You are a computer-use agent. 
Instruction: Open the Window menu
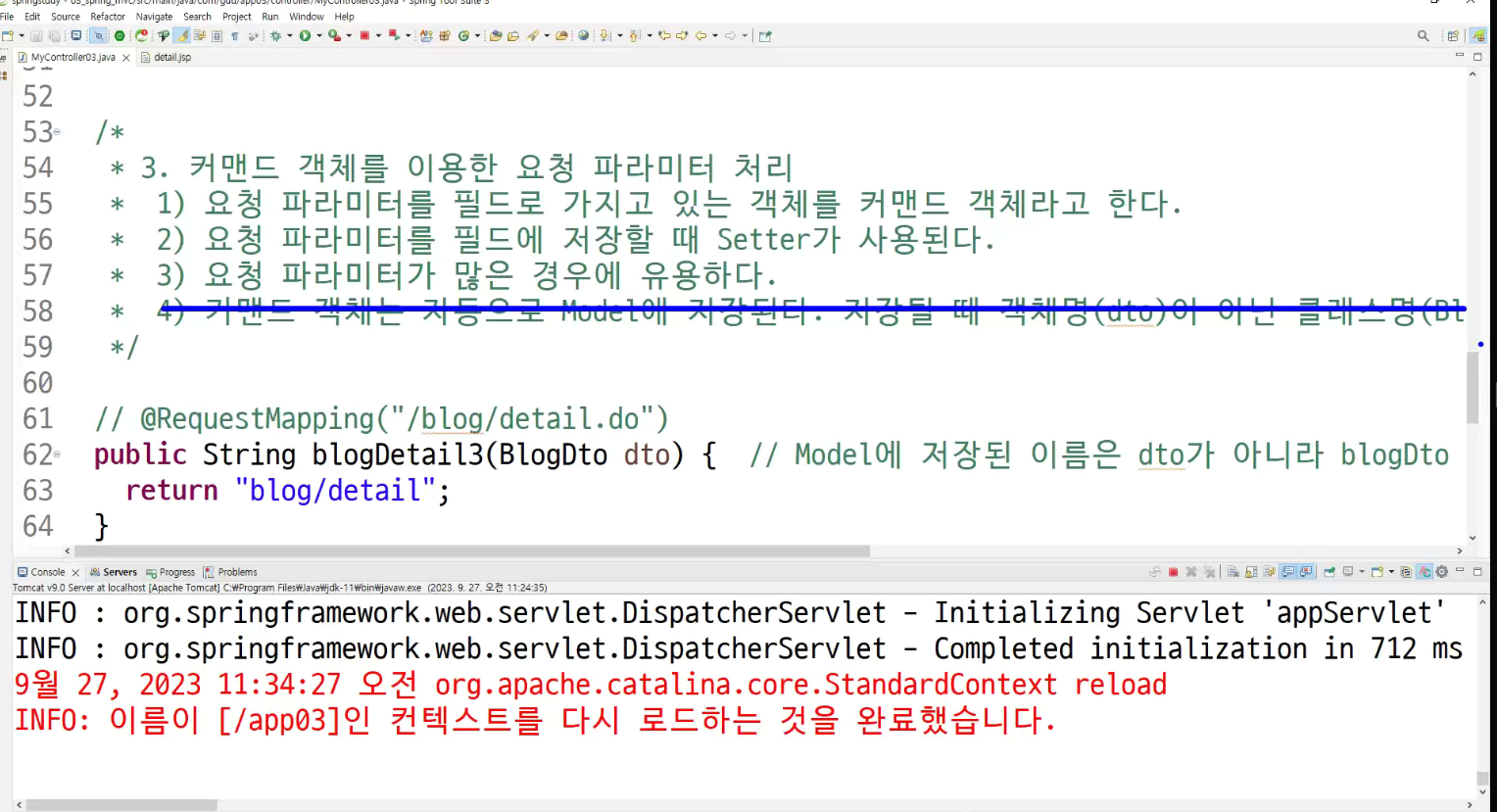(x=307, y=17)
